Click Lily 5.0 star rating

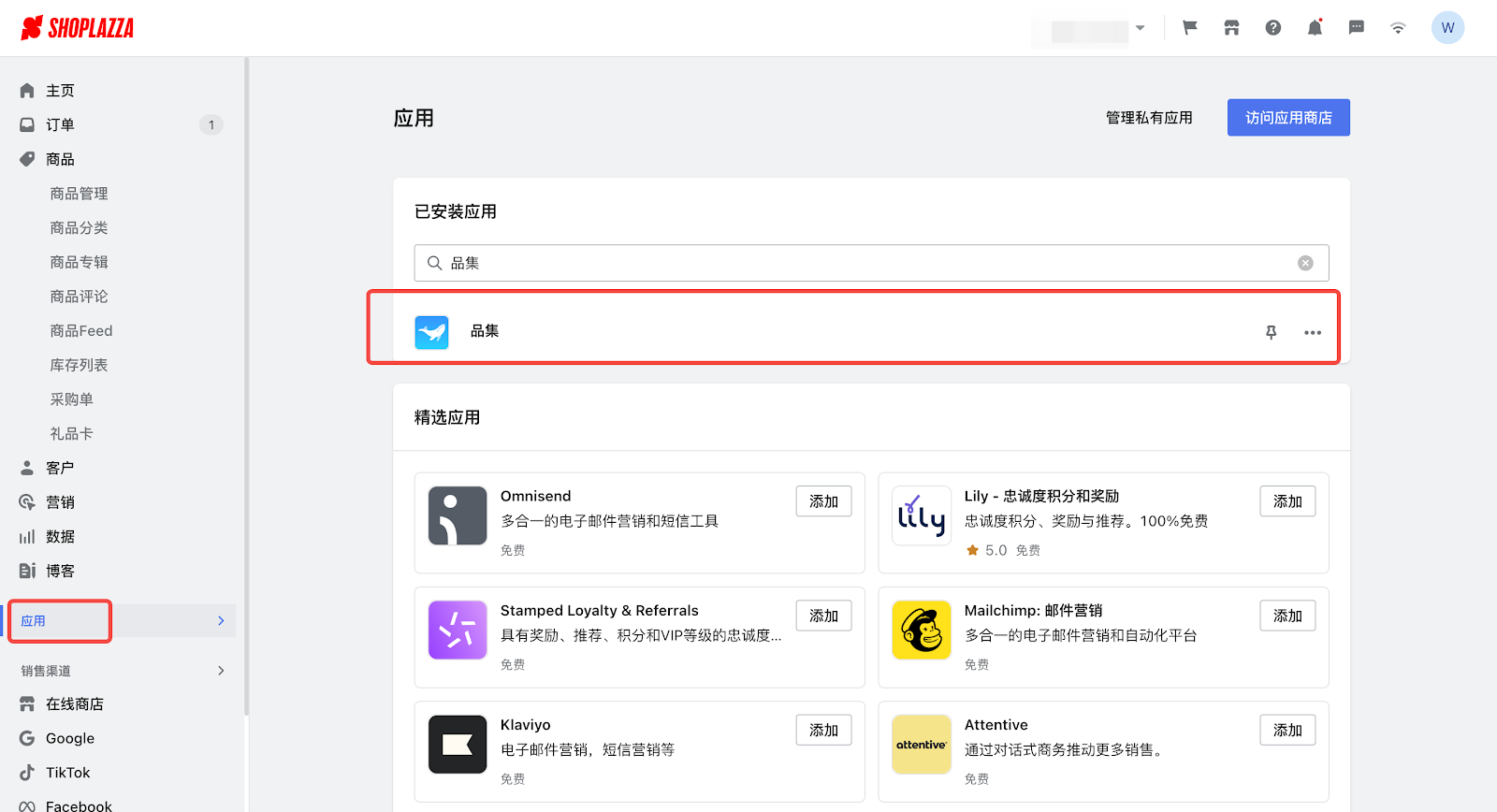click(x=986, y=550)
